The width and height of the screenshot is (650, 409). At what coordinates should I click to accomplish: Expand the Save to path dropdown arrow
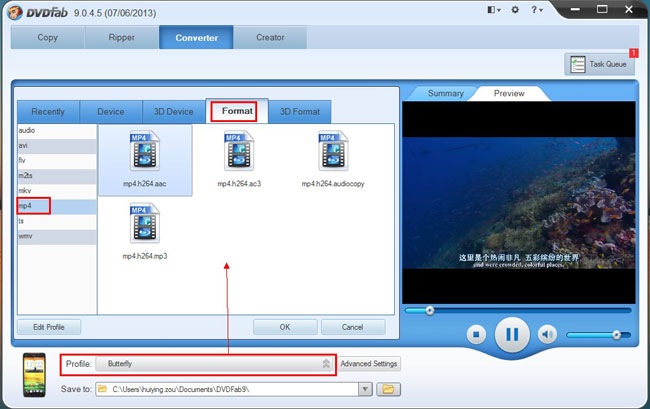pyautogui.click(x=365, y=389)
